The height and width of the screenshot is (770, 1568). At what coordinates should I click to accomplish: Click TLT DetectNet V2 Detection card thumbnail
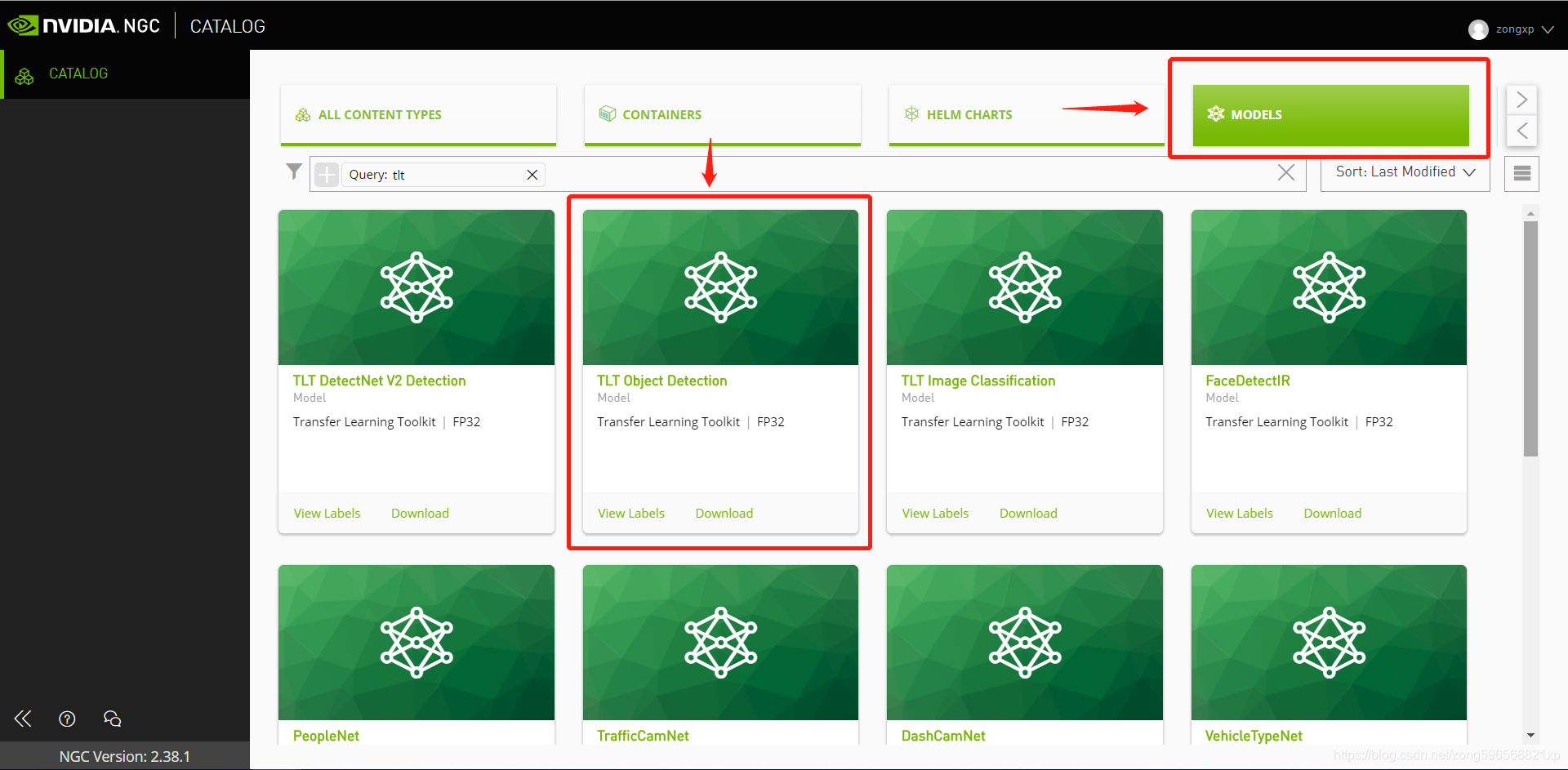pos(416,287)
